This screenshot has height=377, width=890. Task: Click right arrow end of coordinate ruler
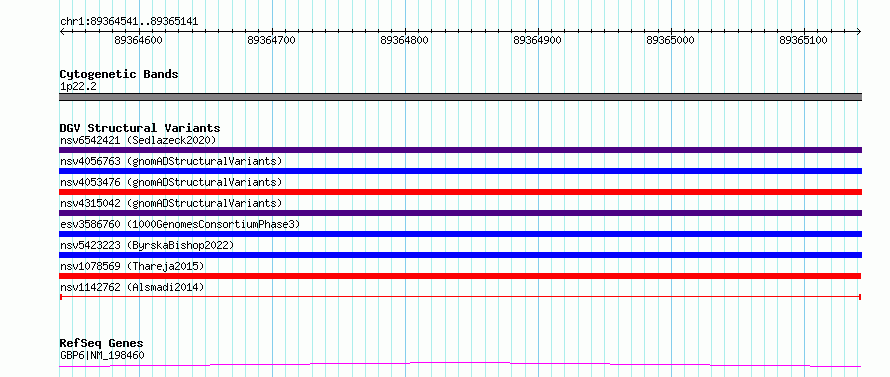coord(859,31)
